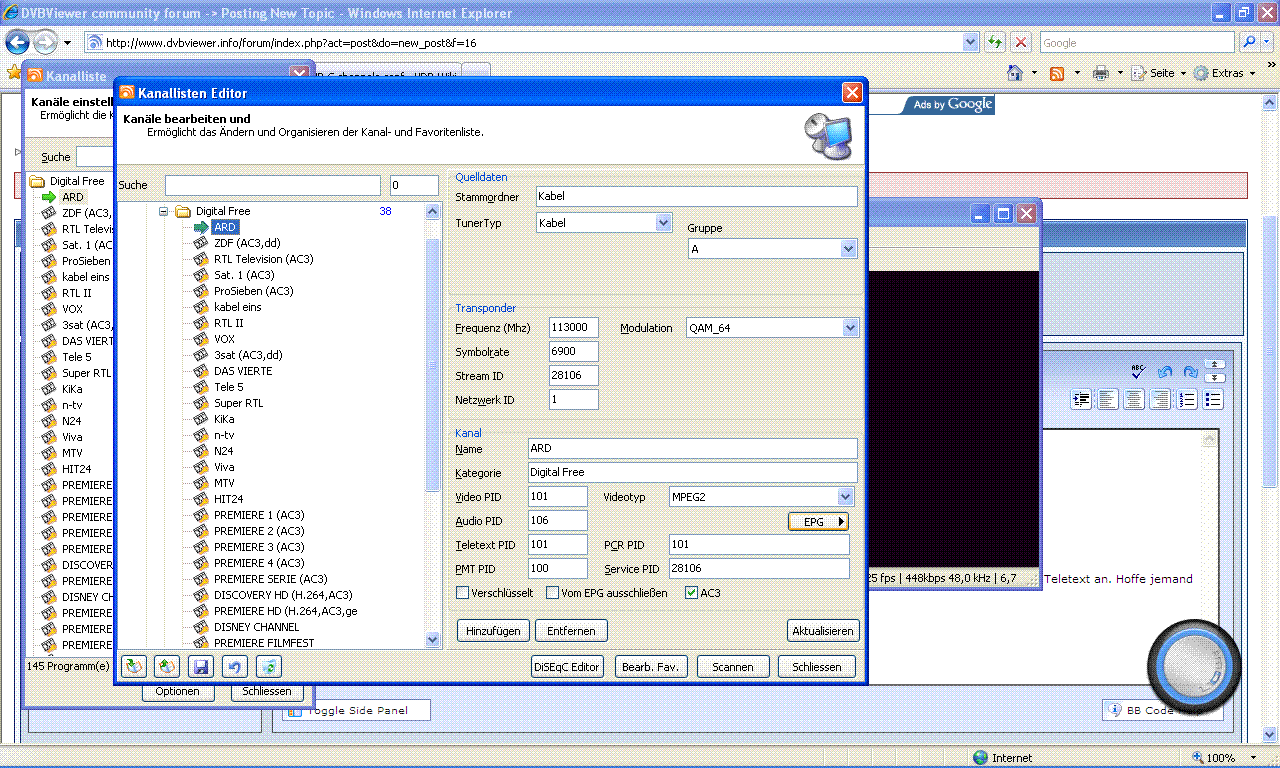This screenshot has height=768, width=1280.
Task: Click the DiSEqC Editor button
Action: 567,667
